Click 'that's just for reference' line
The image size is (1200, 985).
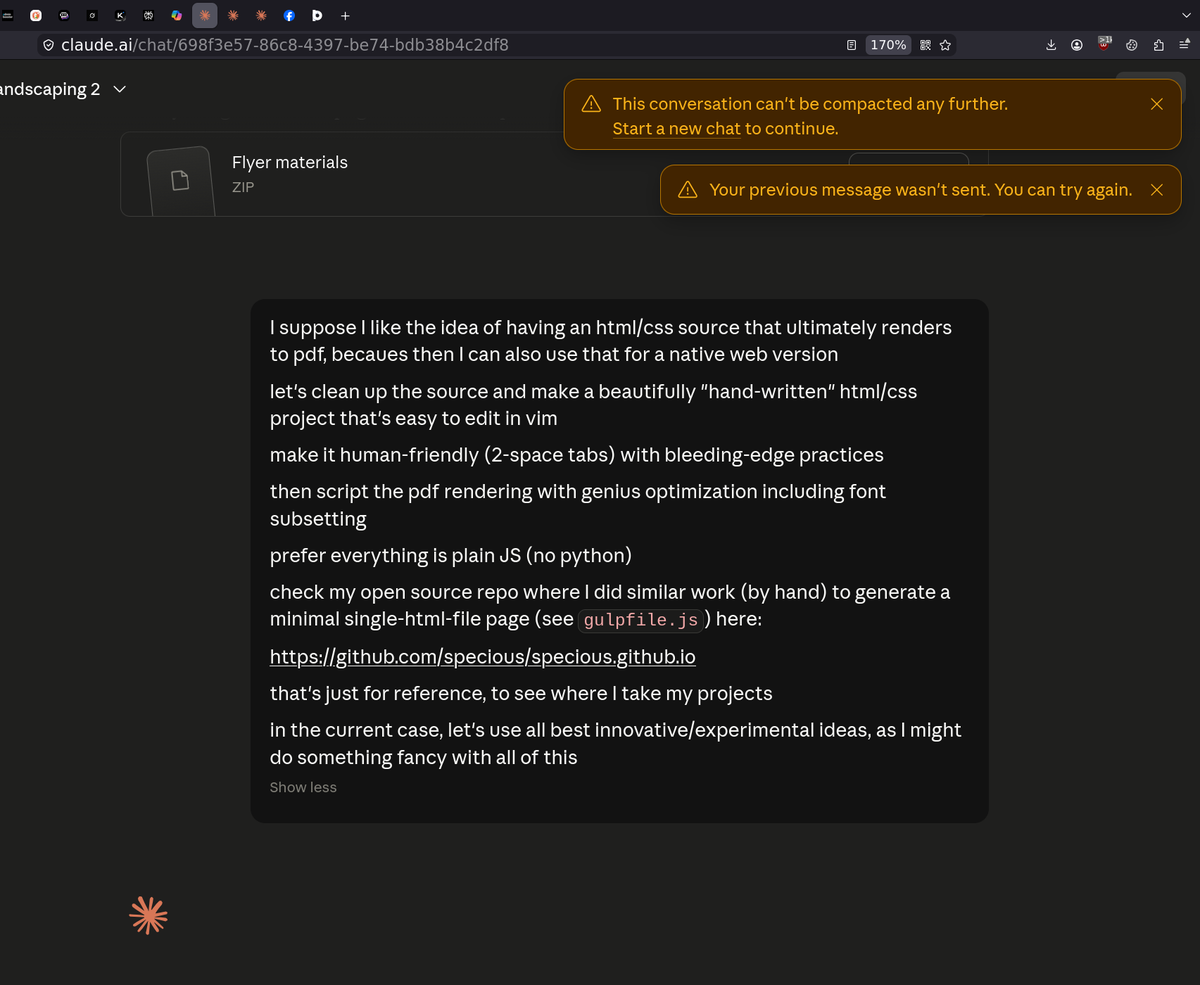tap(521, 693)
